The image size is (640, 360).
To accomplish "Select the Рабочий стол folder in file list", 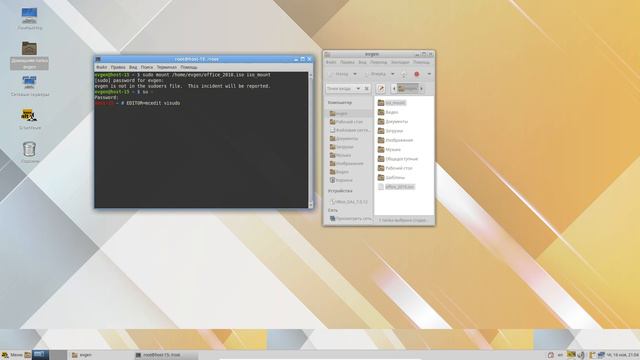I will coord(395,168).
